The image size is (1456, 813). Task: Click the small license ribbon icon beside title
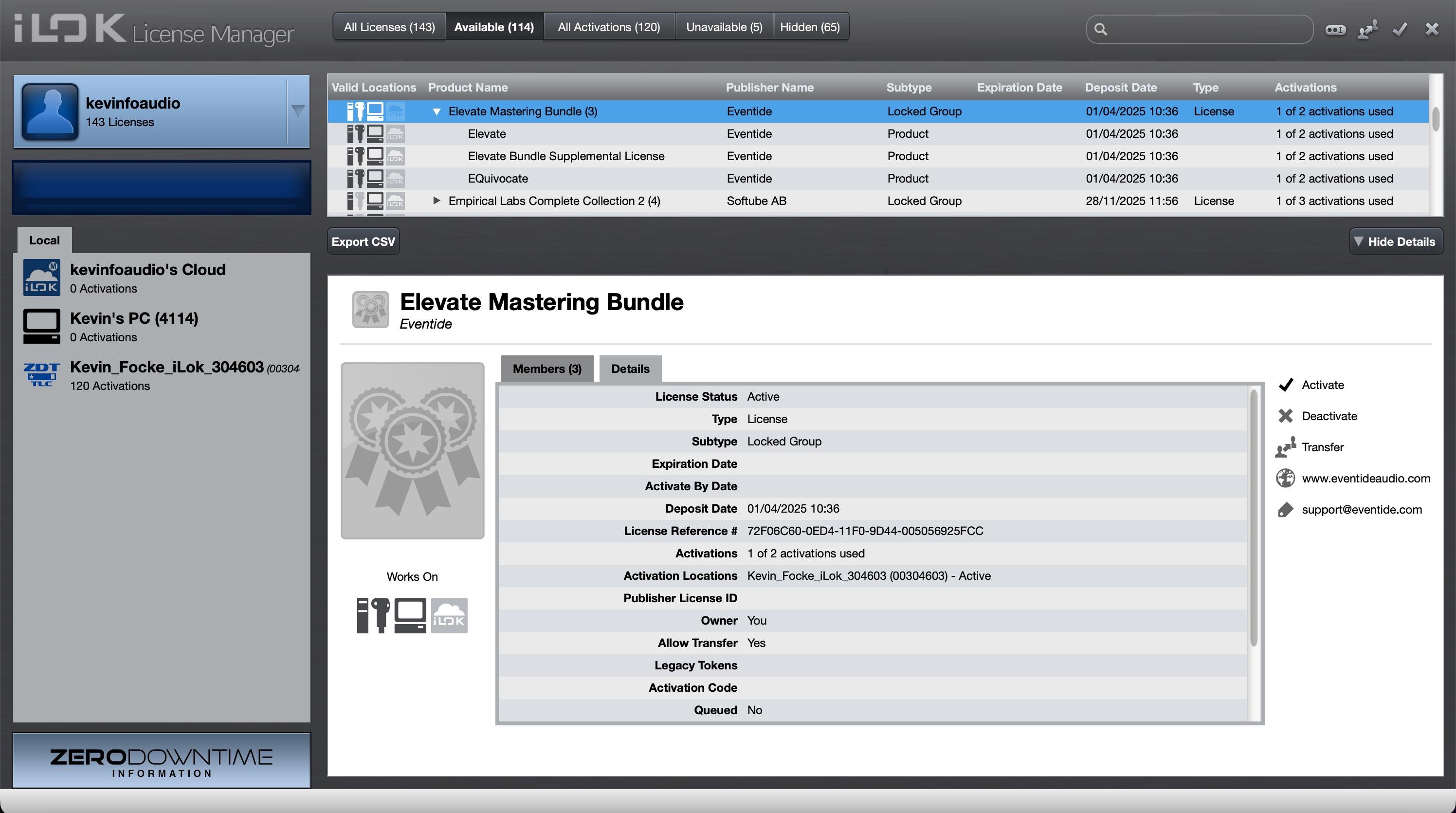(x=370, y=309)
